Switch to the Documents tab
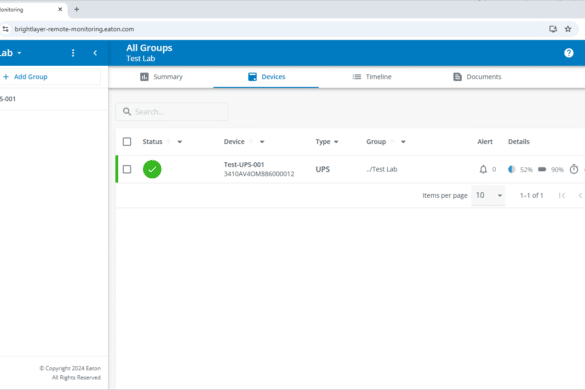The height and width of the screenshot is (390, 585). (x=477, y=77)
